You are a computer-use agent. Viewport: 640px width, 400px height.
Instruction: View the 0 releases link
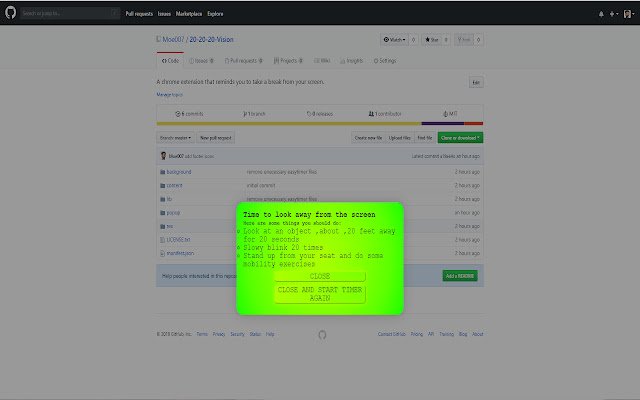[320, 114]
